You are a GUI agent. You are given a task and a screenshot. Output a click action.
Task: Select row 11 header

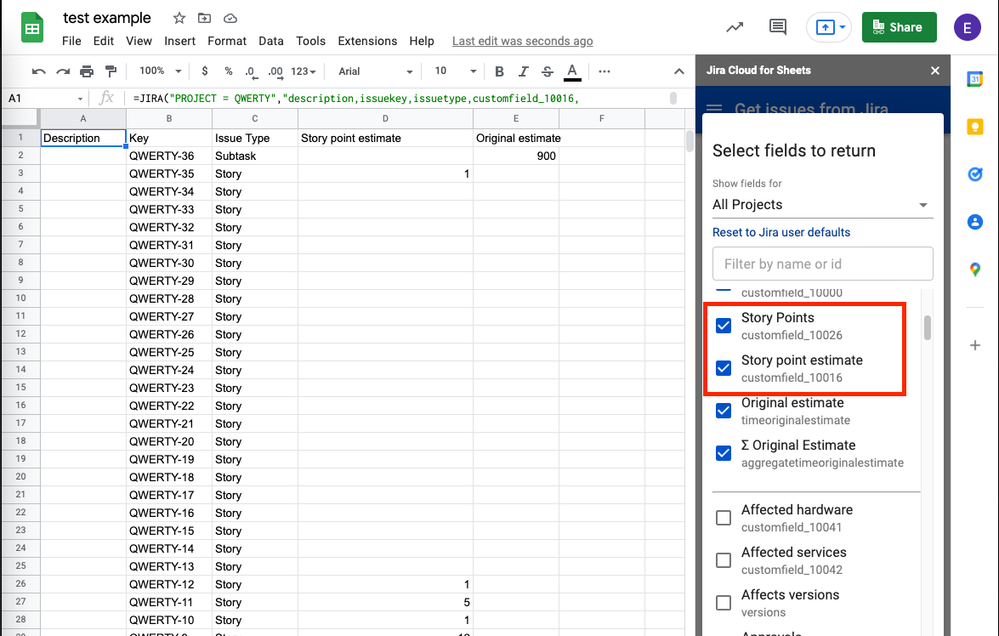coord(20,316)
